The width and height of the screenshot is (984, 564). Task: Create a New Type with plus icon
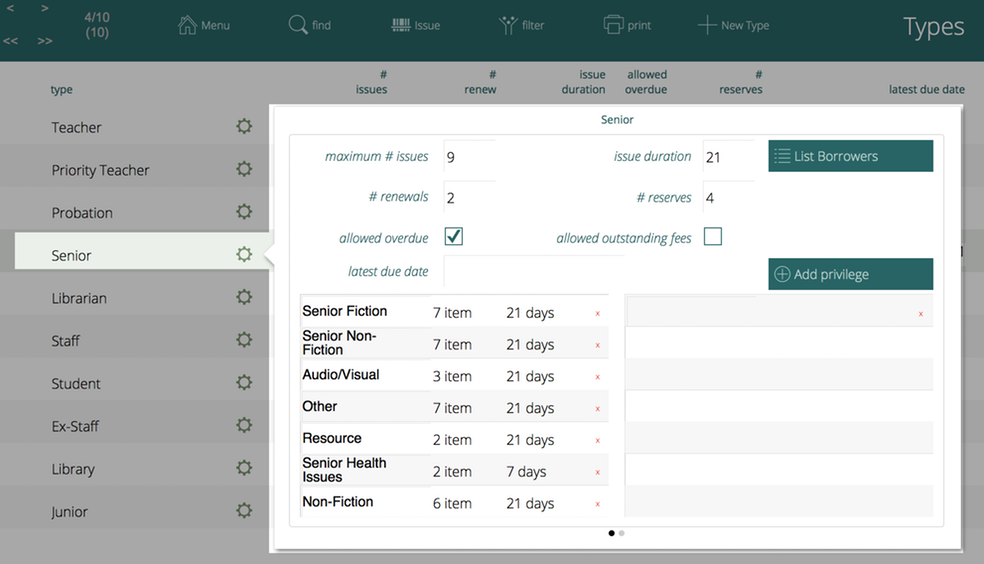coord(707,25)
